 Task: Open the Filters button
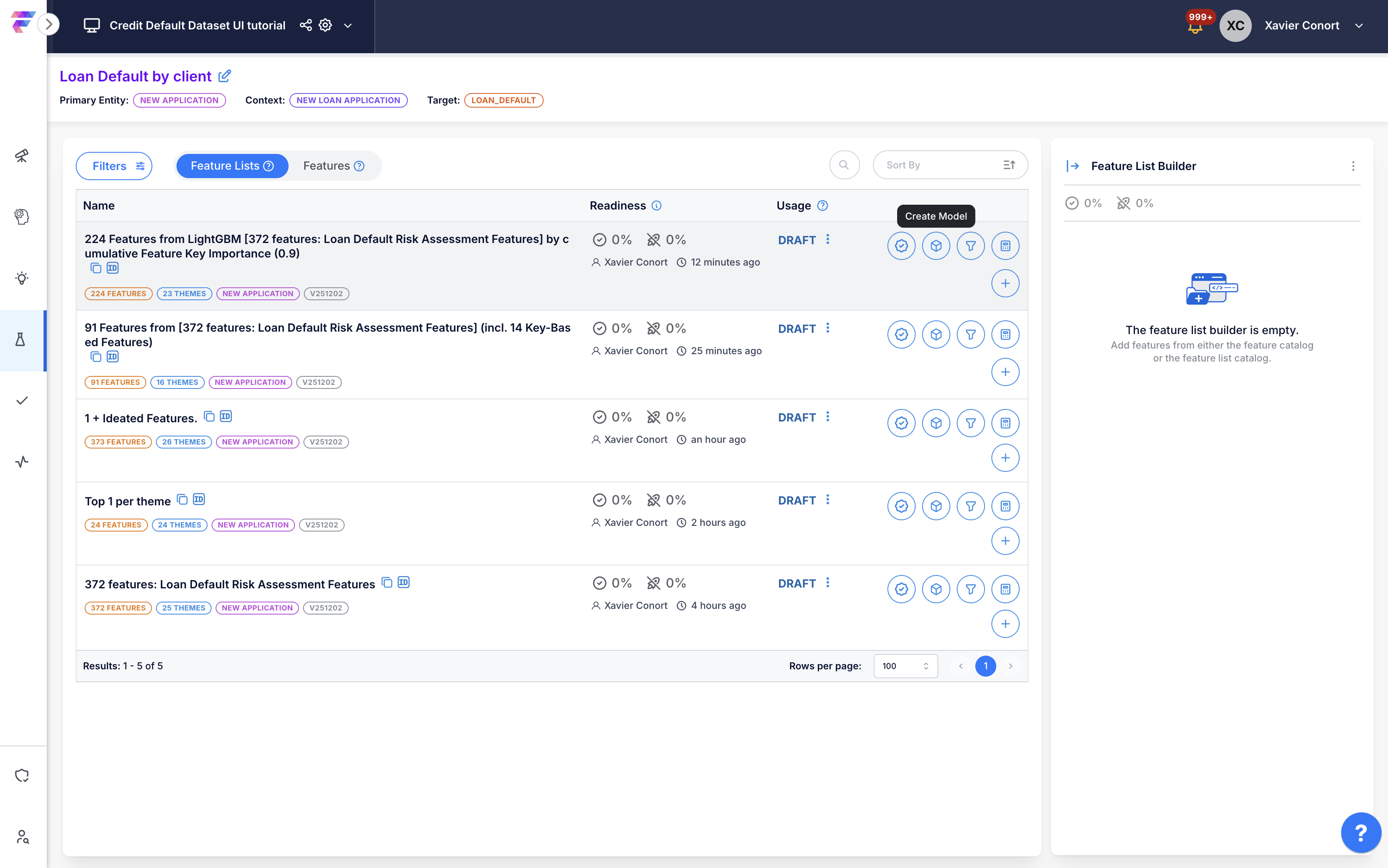click(114, 166)
